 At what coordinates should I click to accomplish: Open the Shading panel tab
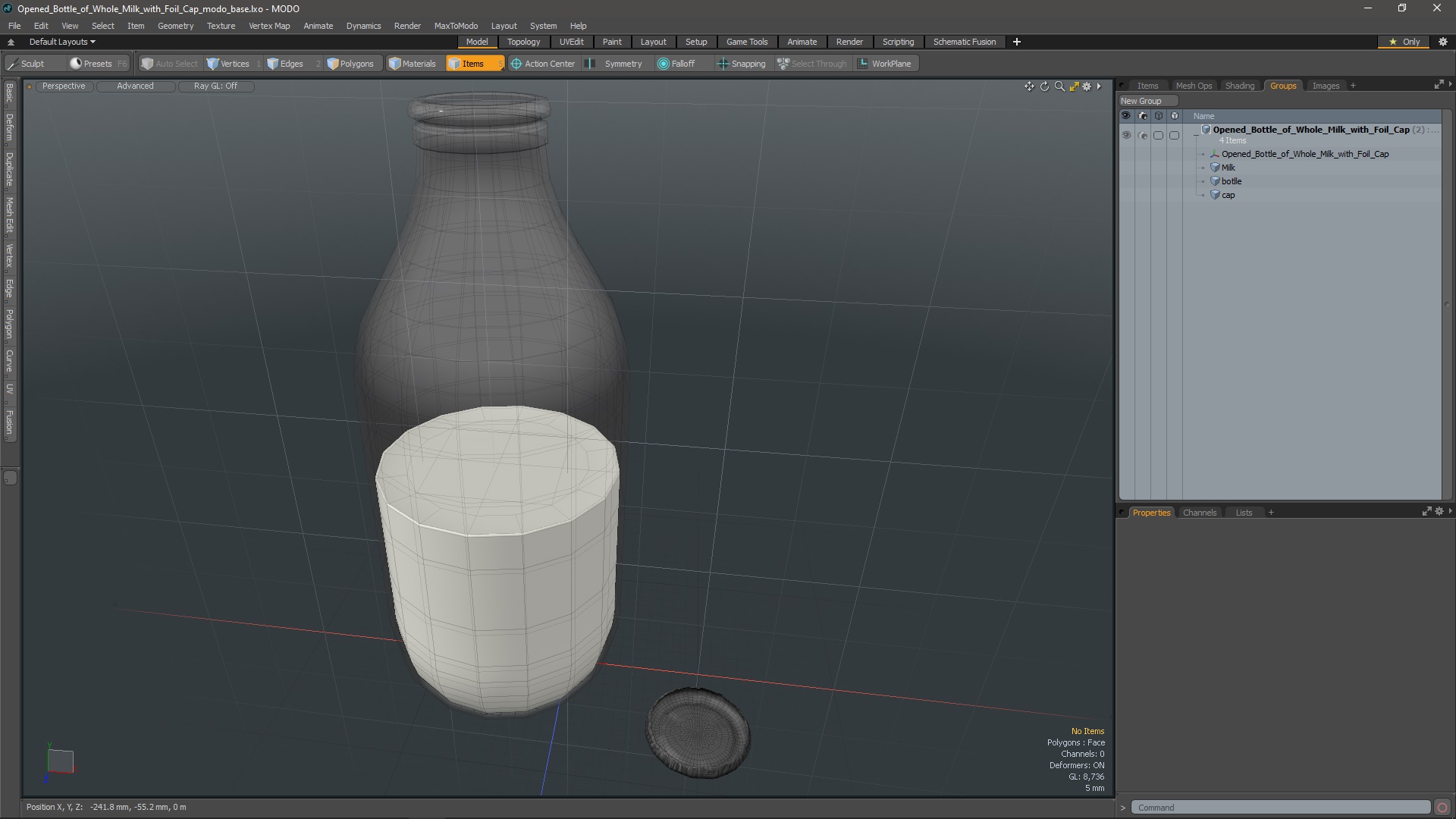1240,86
